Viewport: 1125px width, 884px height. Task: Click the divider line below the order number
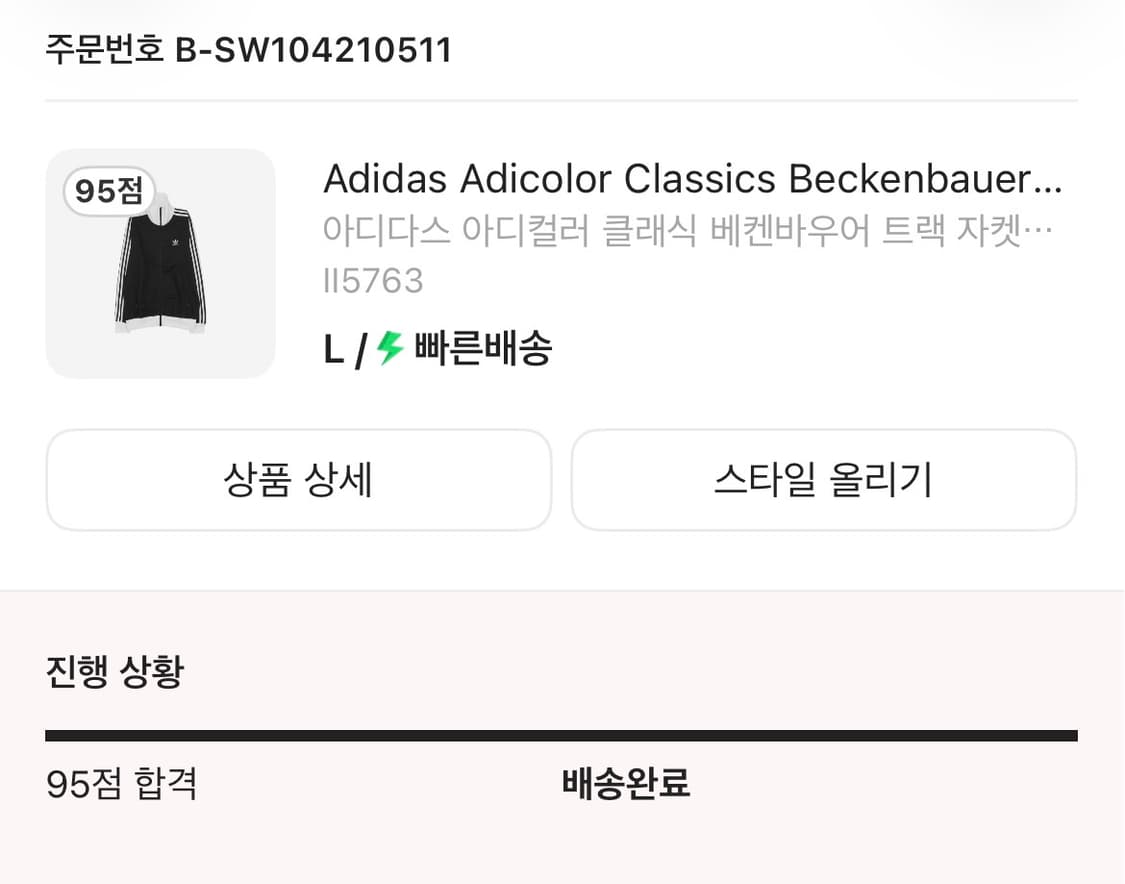coord(561,101)
